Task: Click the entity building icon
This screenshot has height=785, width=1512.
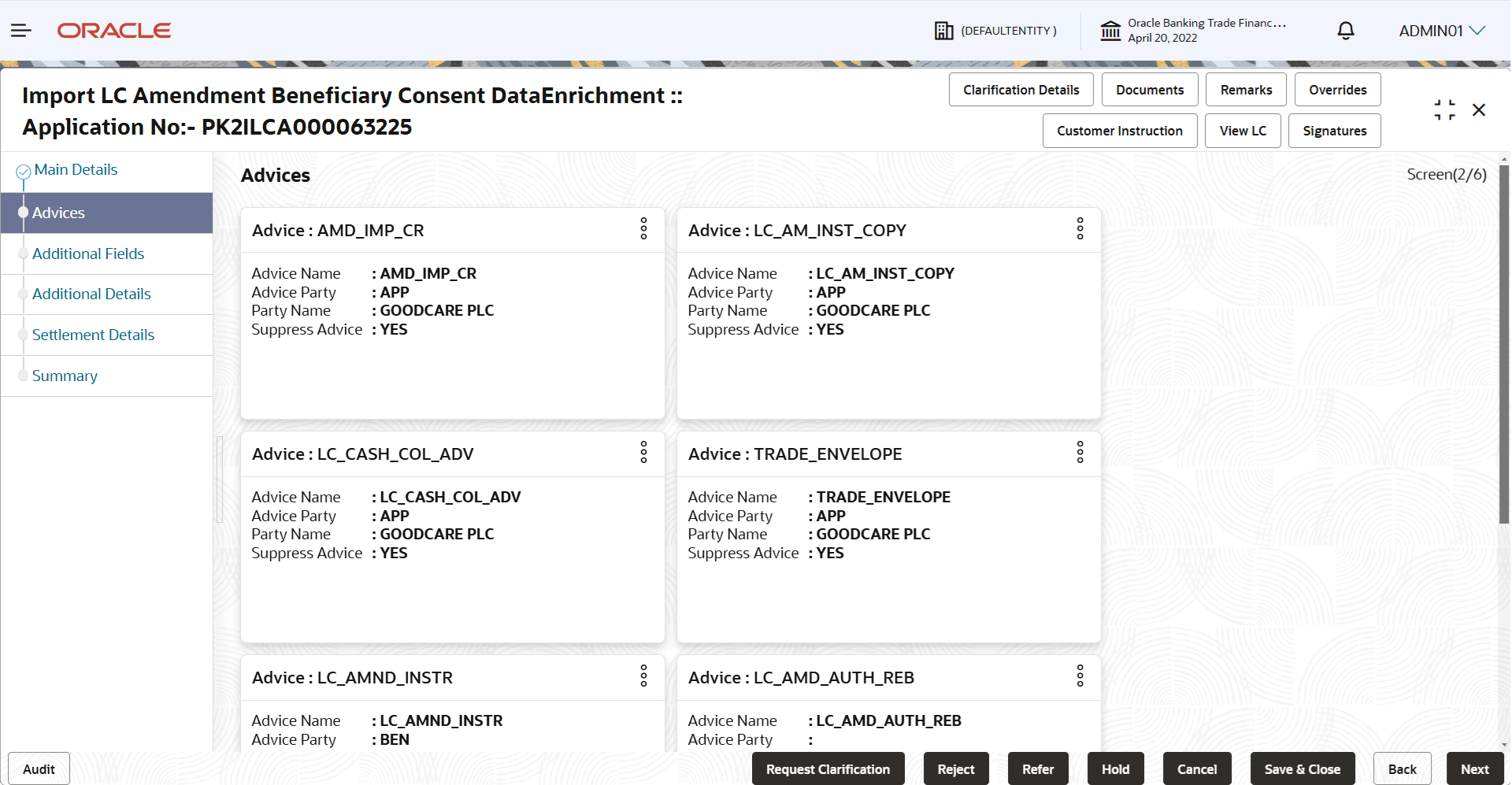Action: click(x=943, y=31)
